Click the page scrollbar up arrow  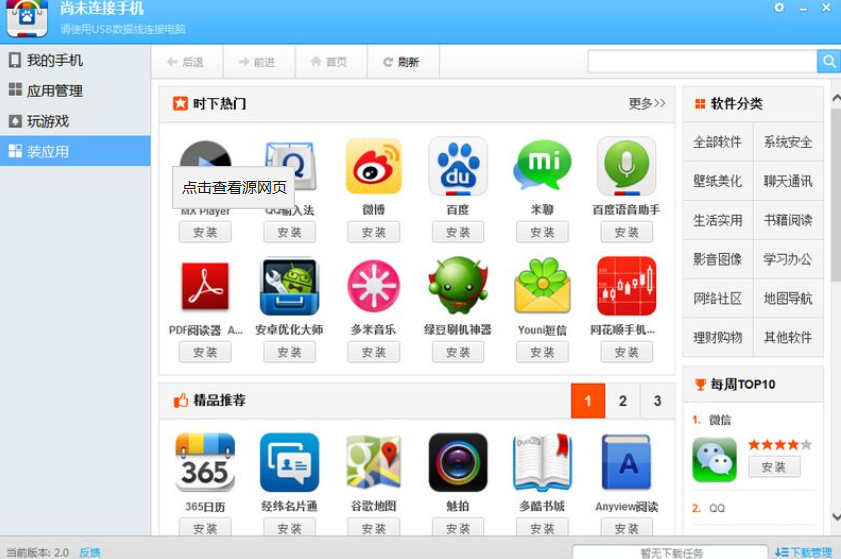click(836, 98)
